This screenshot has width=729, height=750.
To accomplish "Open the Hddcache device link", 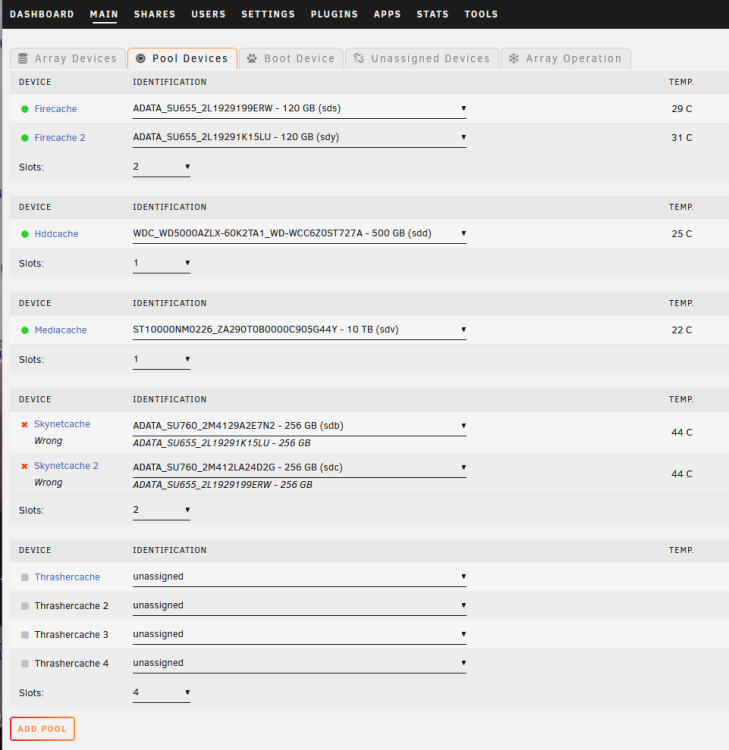I will point(56,234).
